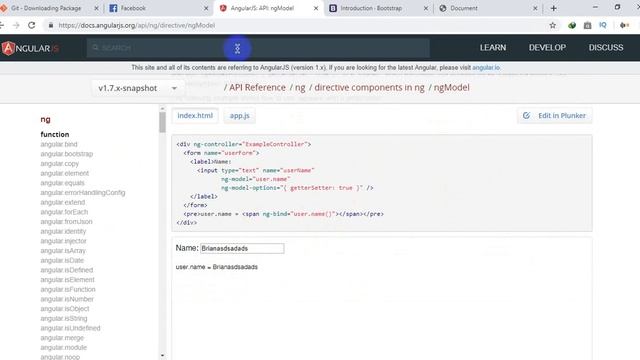Go back in browser history

(x=2, y=25)
